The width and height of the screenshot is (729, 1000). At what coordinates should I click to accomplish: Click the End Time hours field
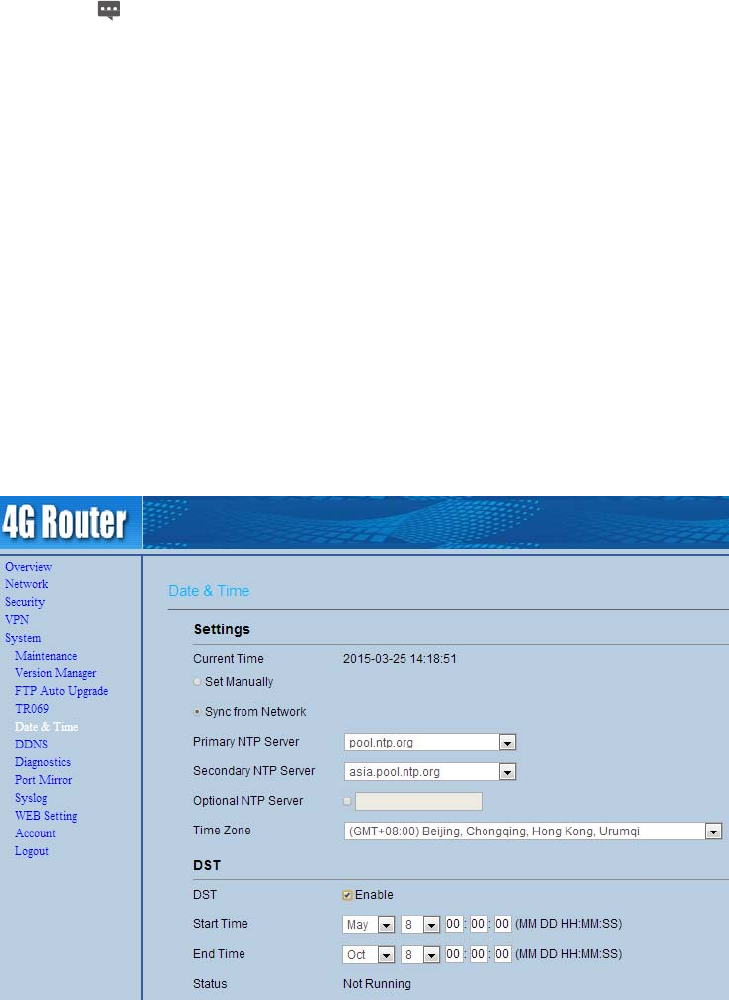click(x=453, y=954)
